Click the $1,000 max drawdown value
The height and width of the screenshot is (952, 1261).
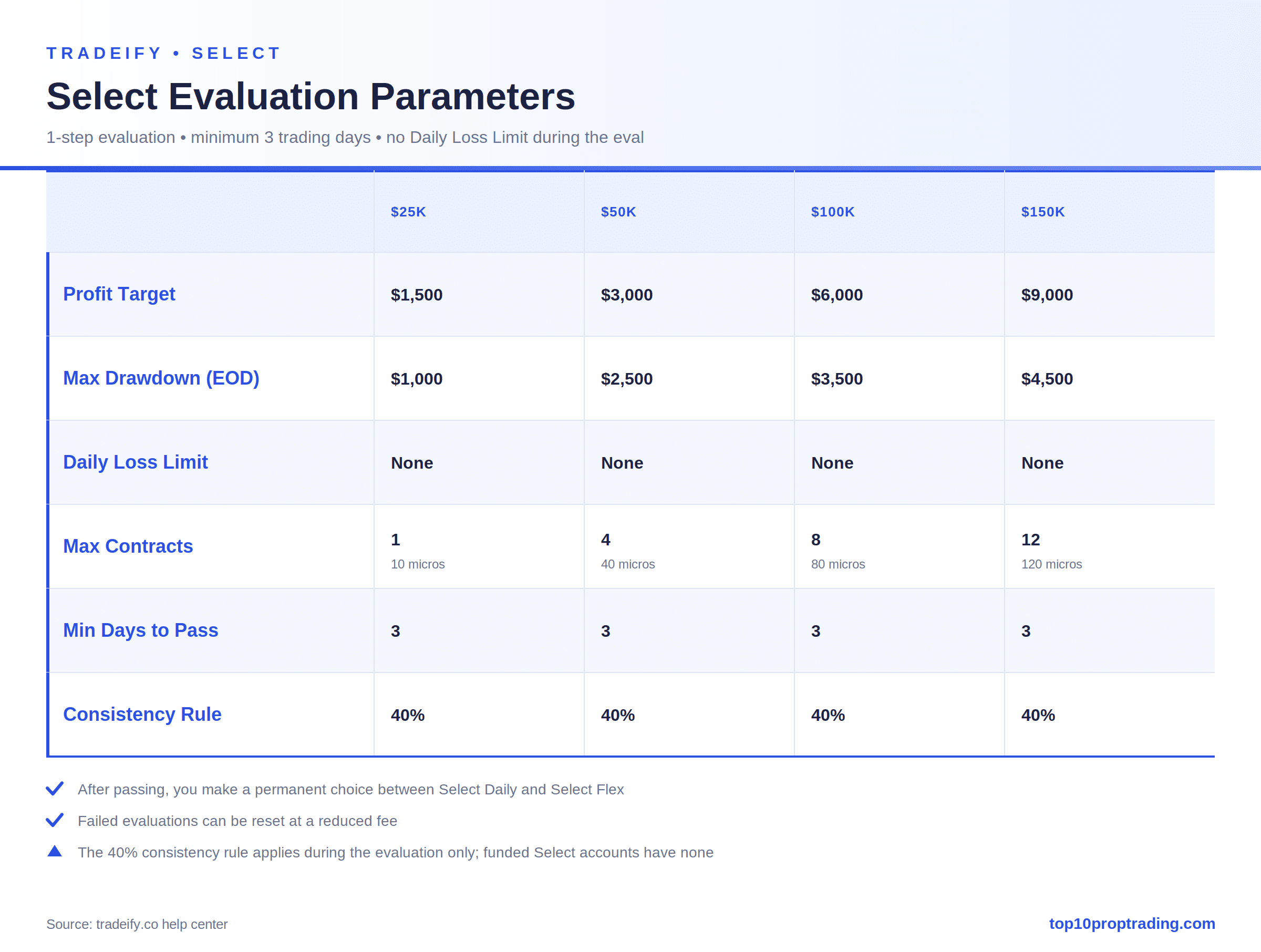click(x=417, y=379)
